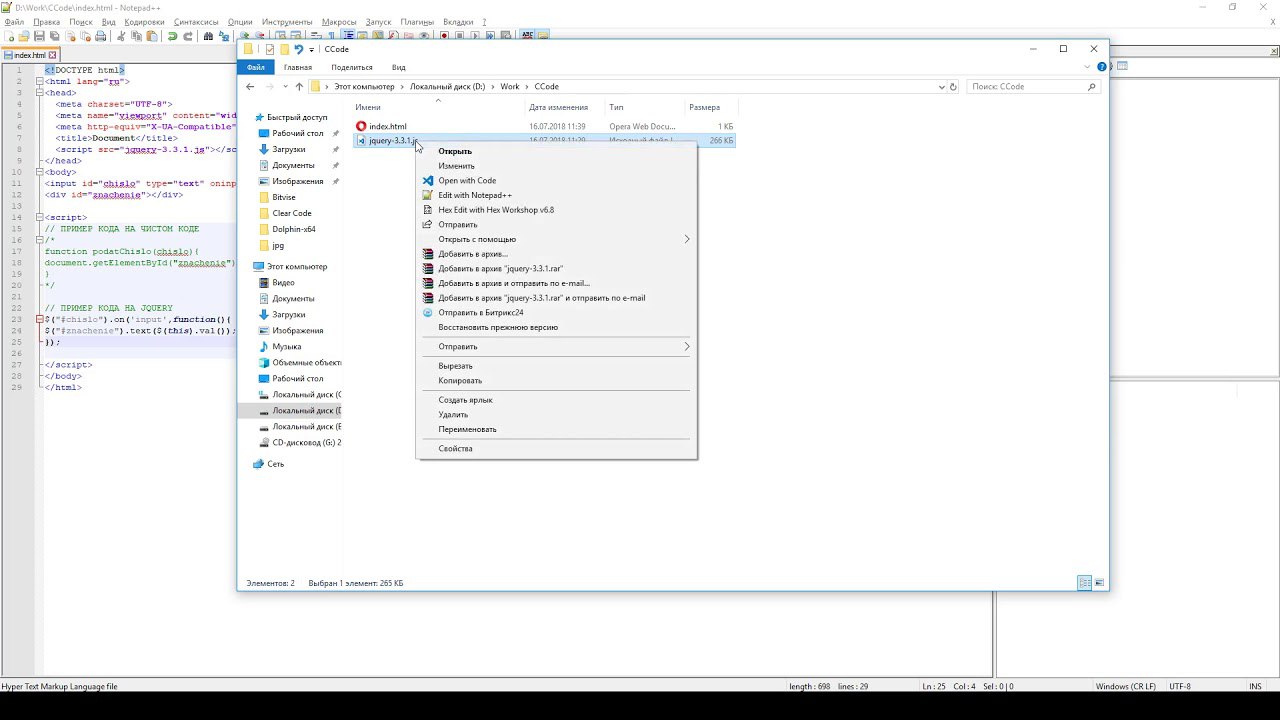Click Print icon in Notepad++ toolbar
1280x720 pixels.
pyautogui.click(x=100, y=36)
